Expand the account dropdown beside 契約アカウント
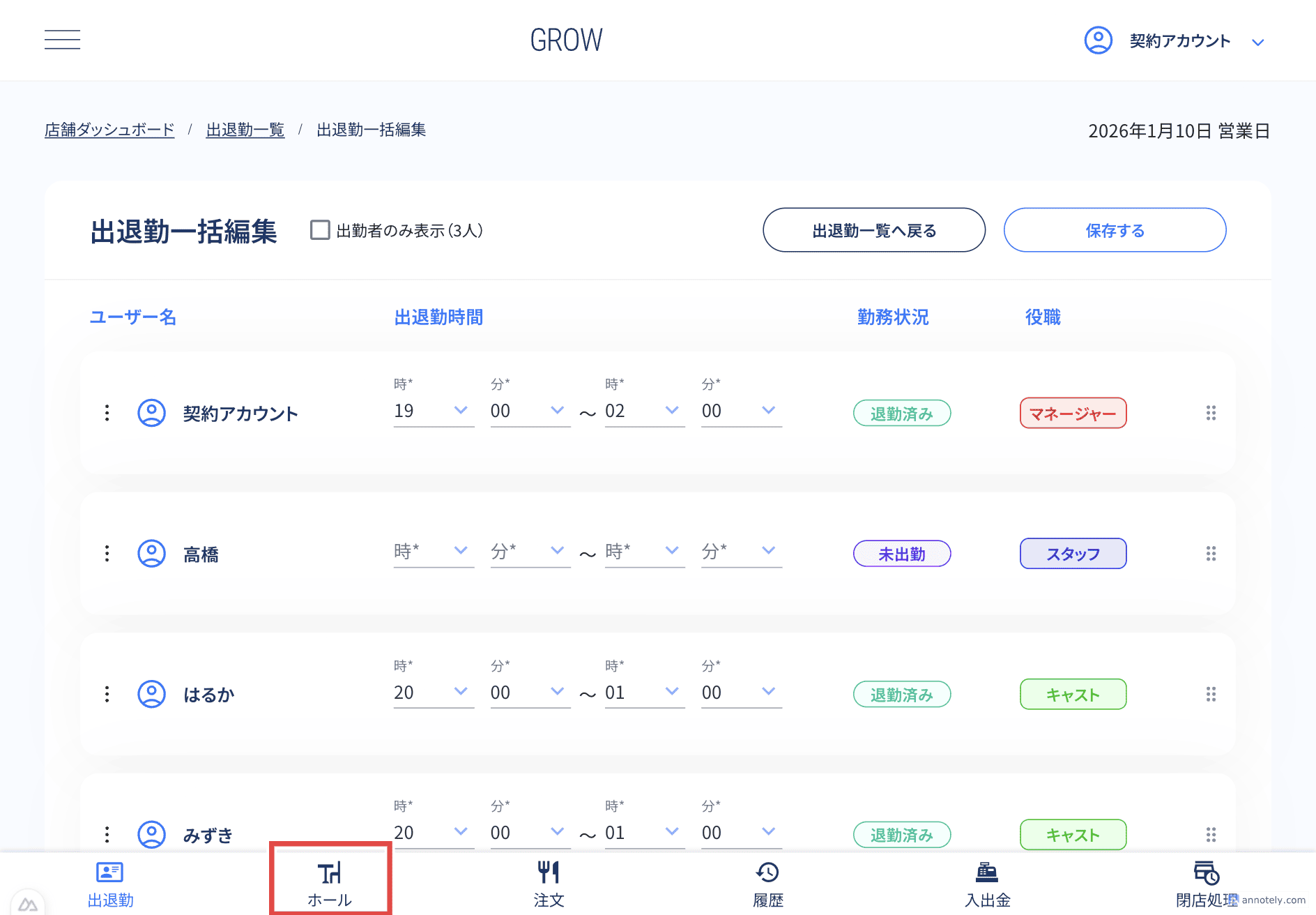The height and width of the screenshot is (915, 1316). tap(1259, 41)
